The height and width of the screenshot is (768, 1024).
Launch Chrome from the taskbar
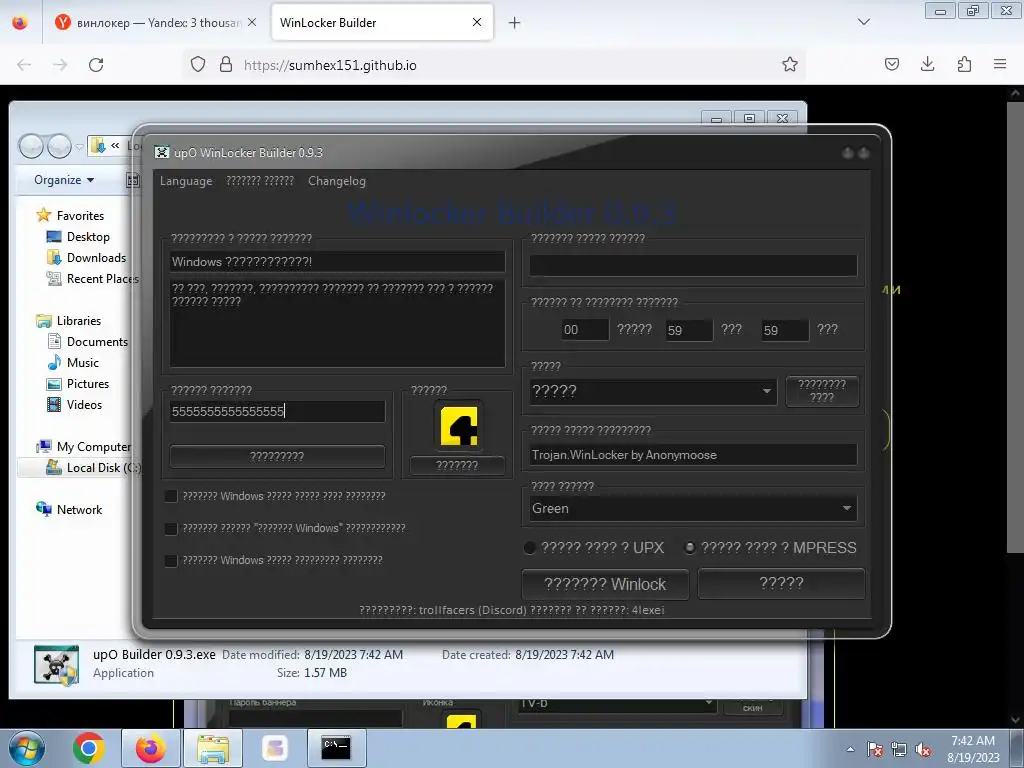coord(89,748)
